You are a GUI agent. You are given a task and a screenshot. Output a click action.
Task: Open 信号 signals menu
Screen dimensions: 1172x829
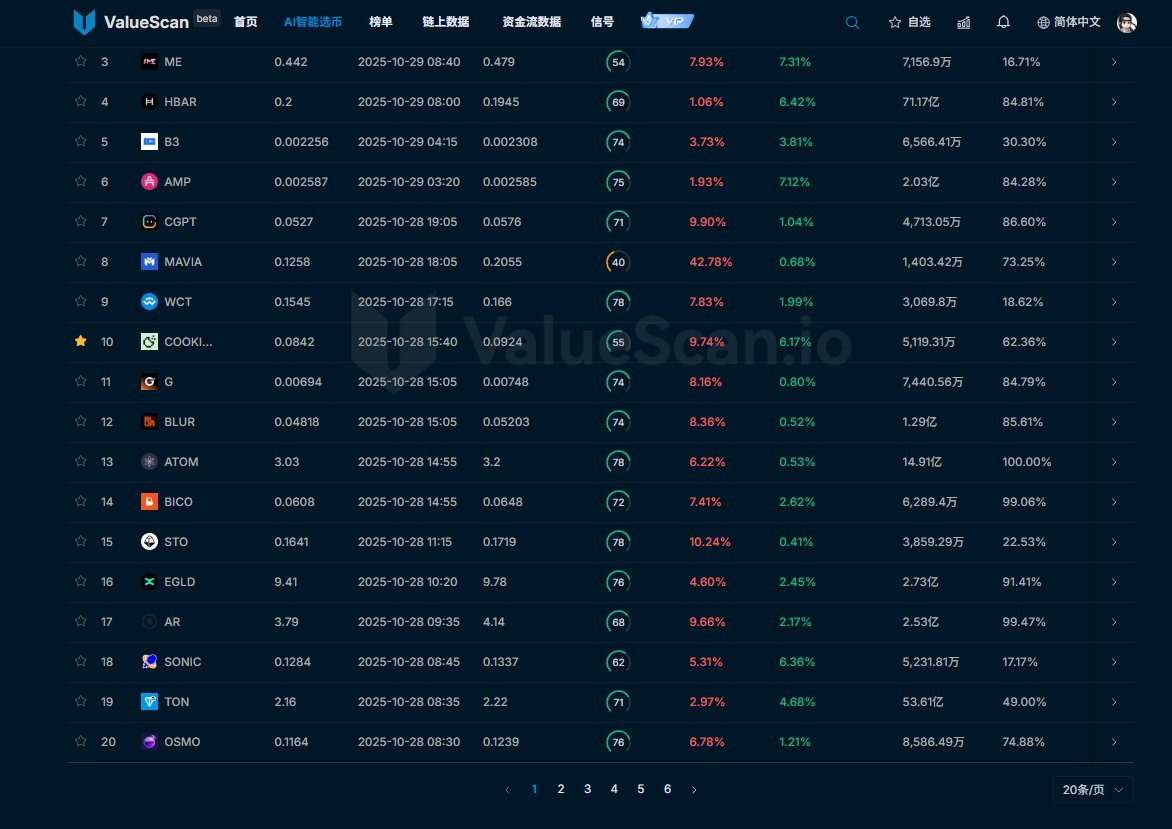pyautogui.click(x=602, y=22)
